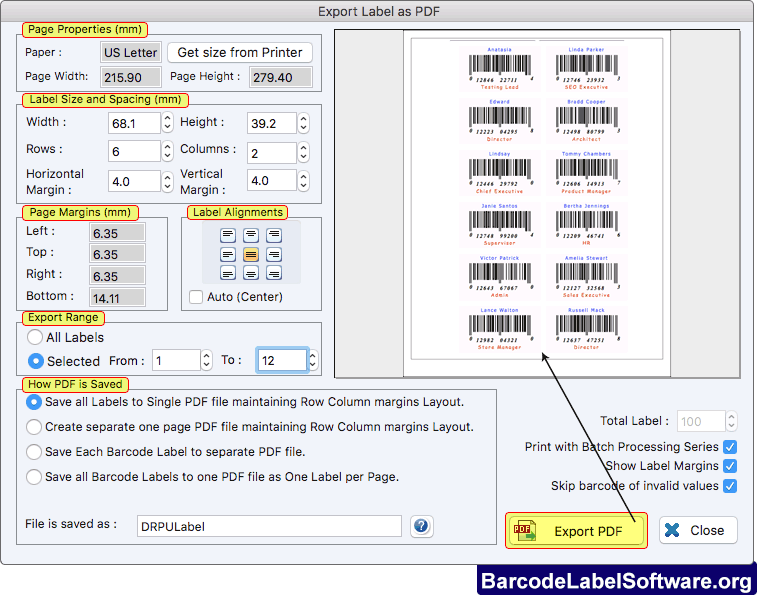Edit the Rows field

(x=135, y=151)
